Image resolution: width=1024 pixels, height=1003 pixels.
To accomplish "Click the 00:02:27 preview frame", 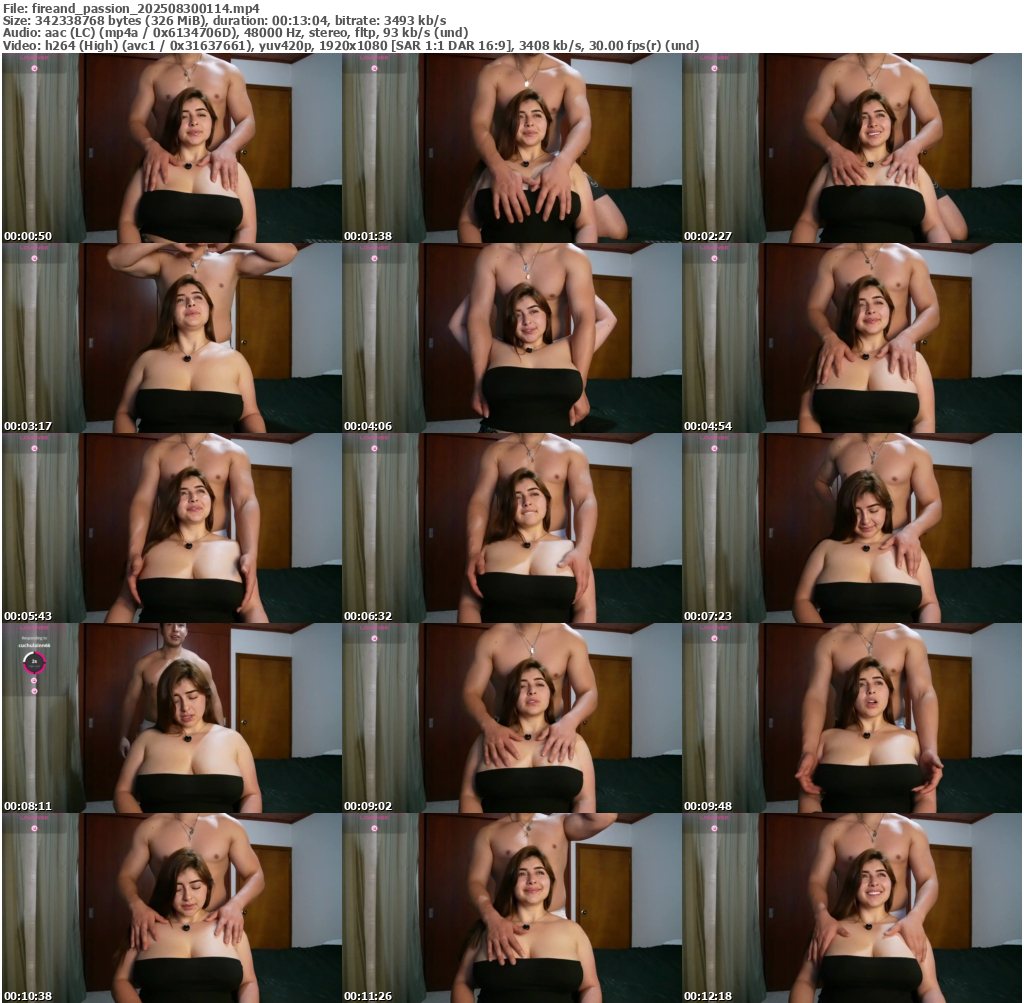I will [x=852, y=148].
